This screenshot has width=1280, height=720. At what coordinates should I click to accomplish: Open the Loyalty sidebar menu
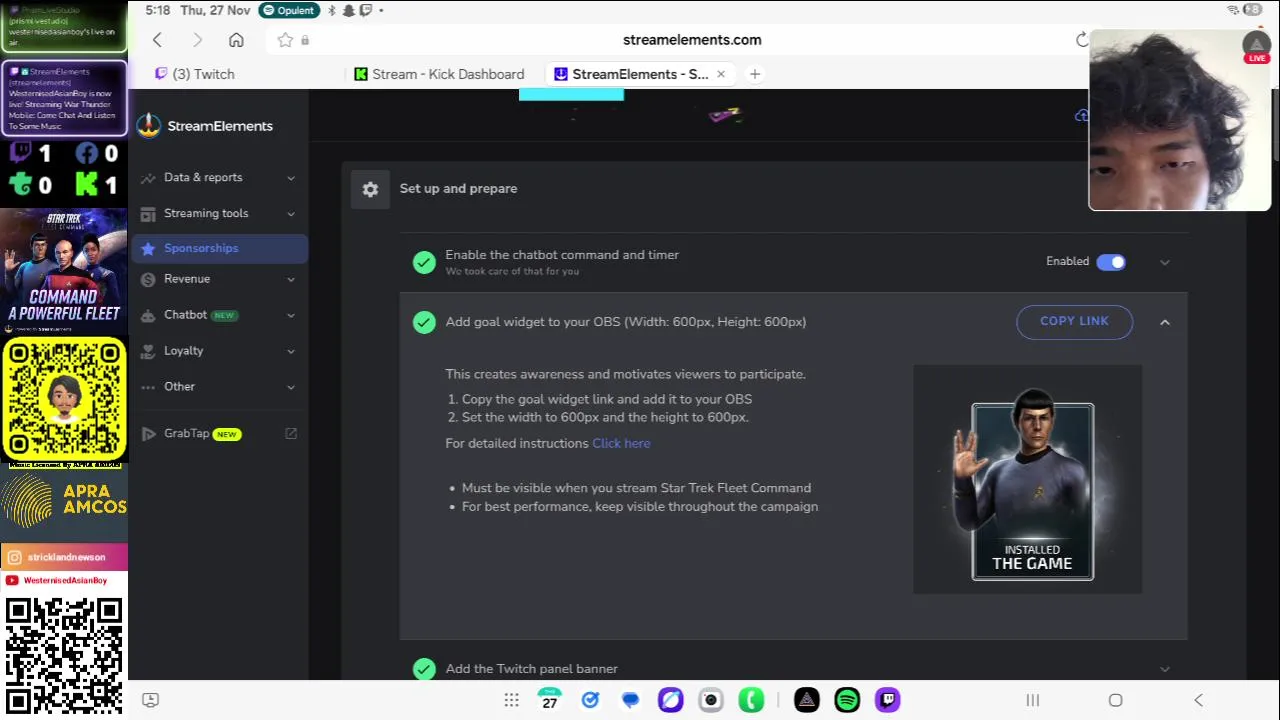point(219,351)
